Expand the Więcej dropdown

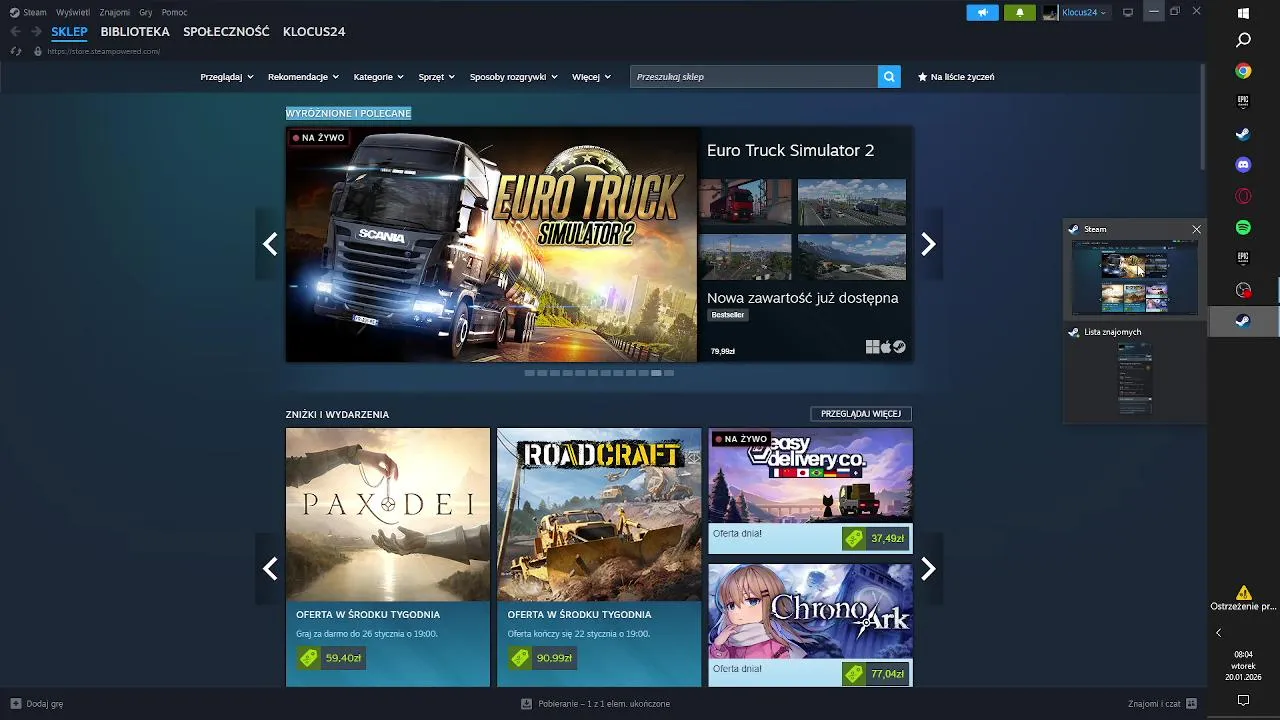(x=591, y=77)
